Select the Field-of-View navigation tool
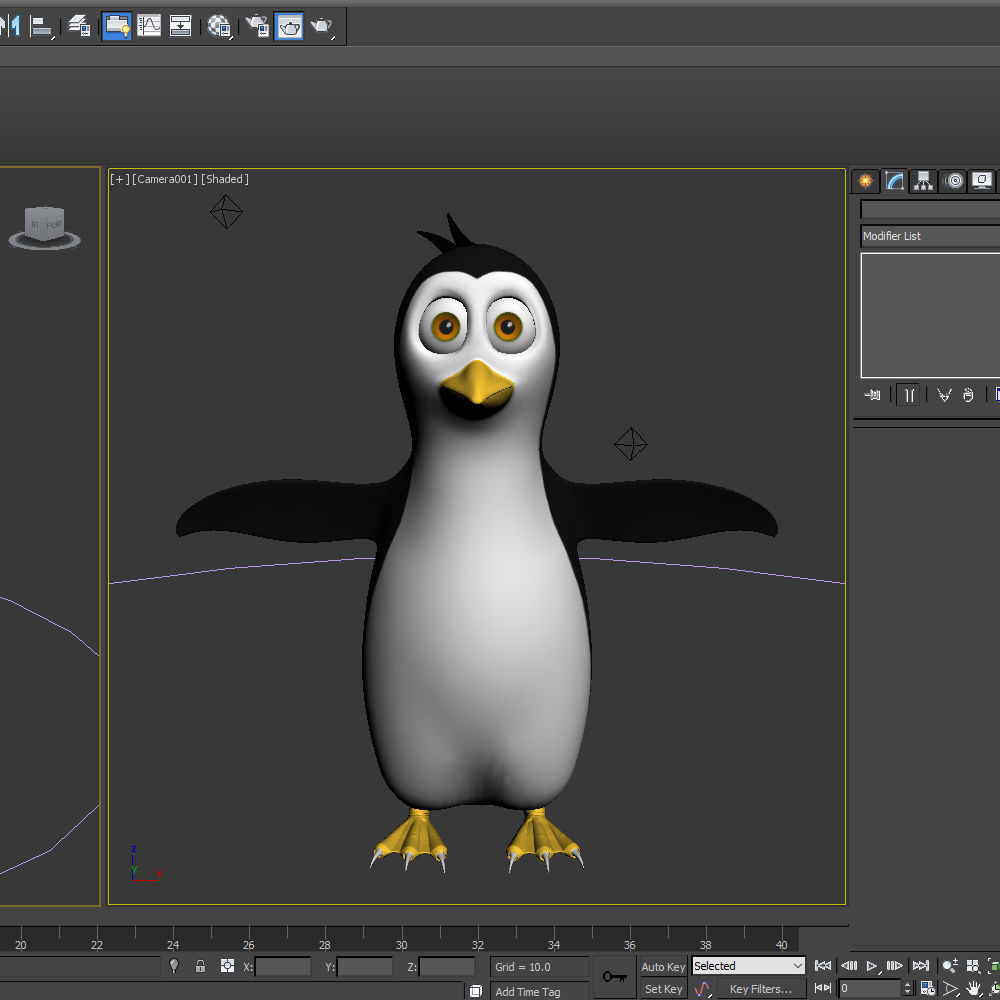The height and width of the screenshot is (1000, 1000). (951, 989)
